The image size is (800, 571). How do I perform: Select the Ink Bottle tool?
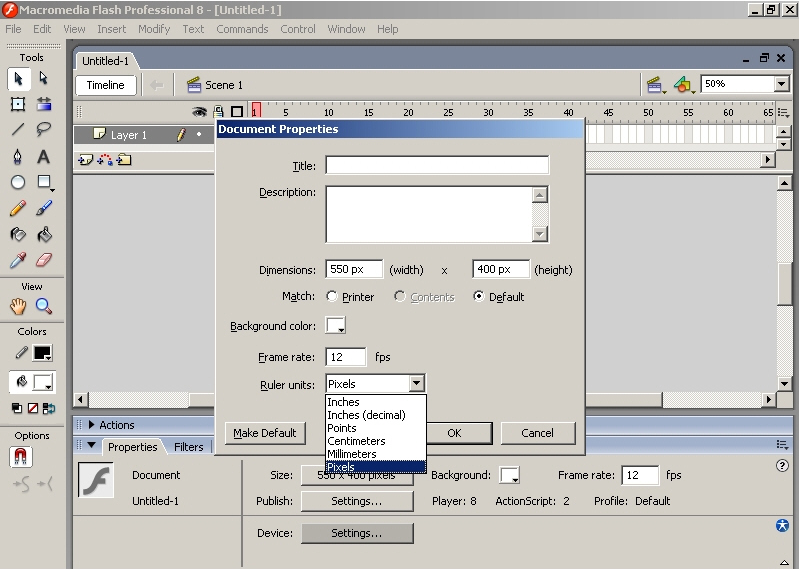[x=18, y=235]
